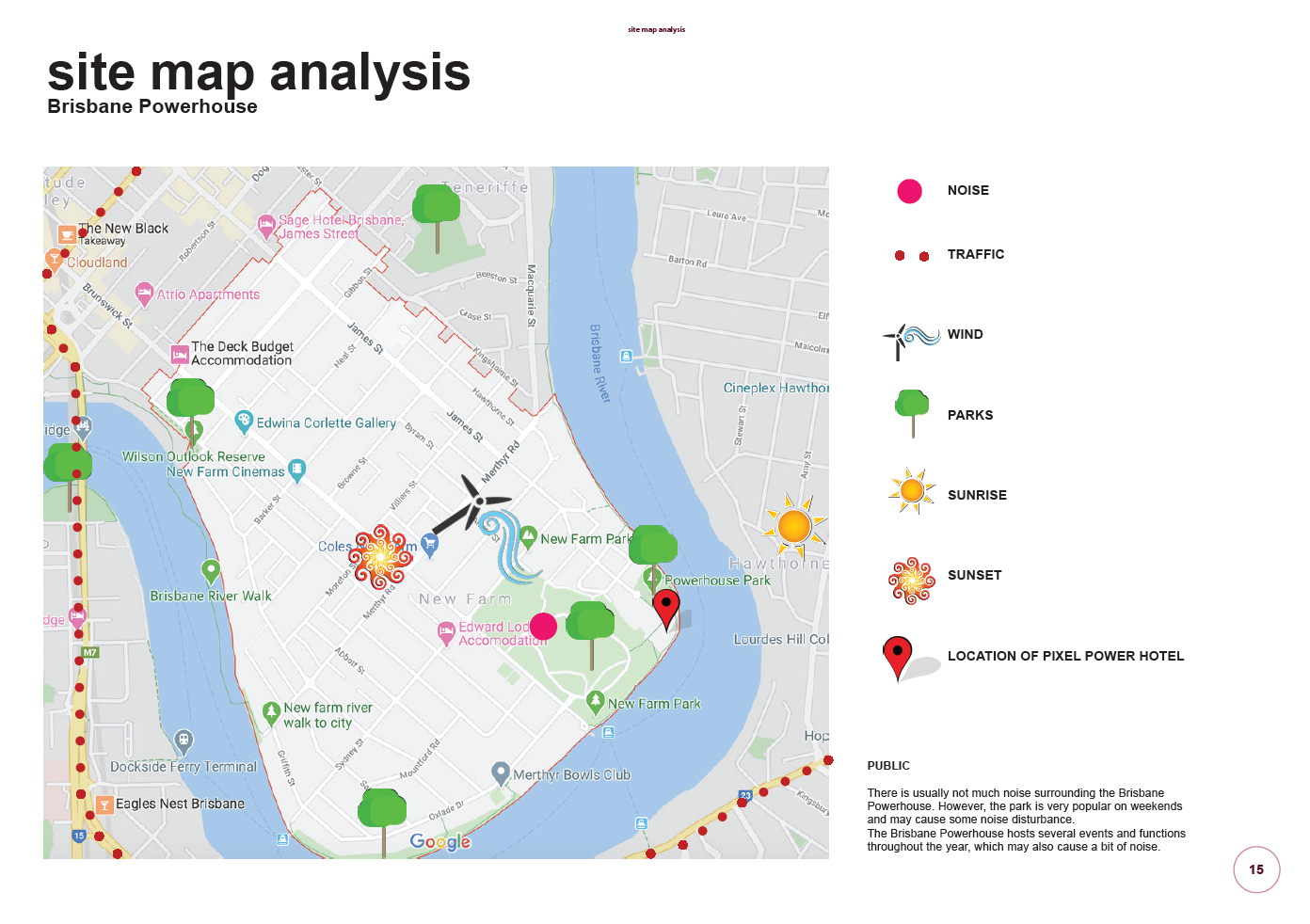Click the blue wave icon on the map
This screenshot has height=924, width=1310.
coord(509,546)
